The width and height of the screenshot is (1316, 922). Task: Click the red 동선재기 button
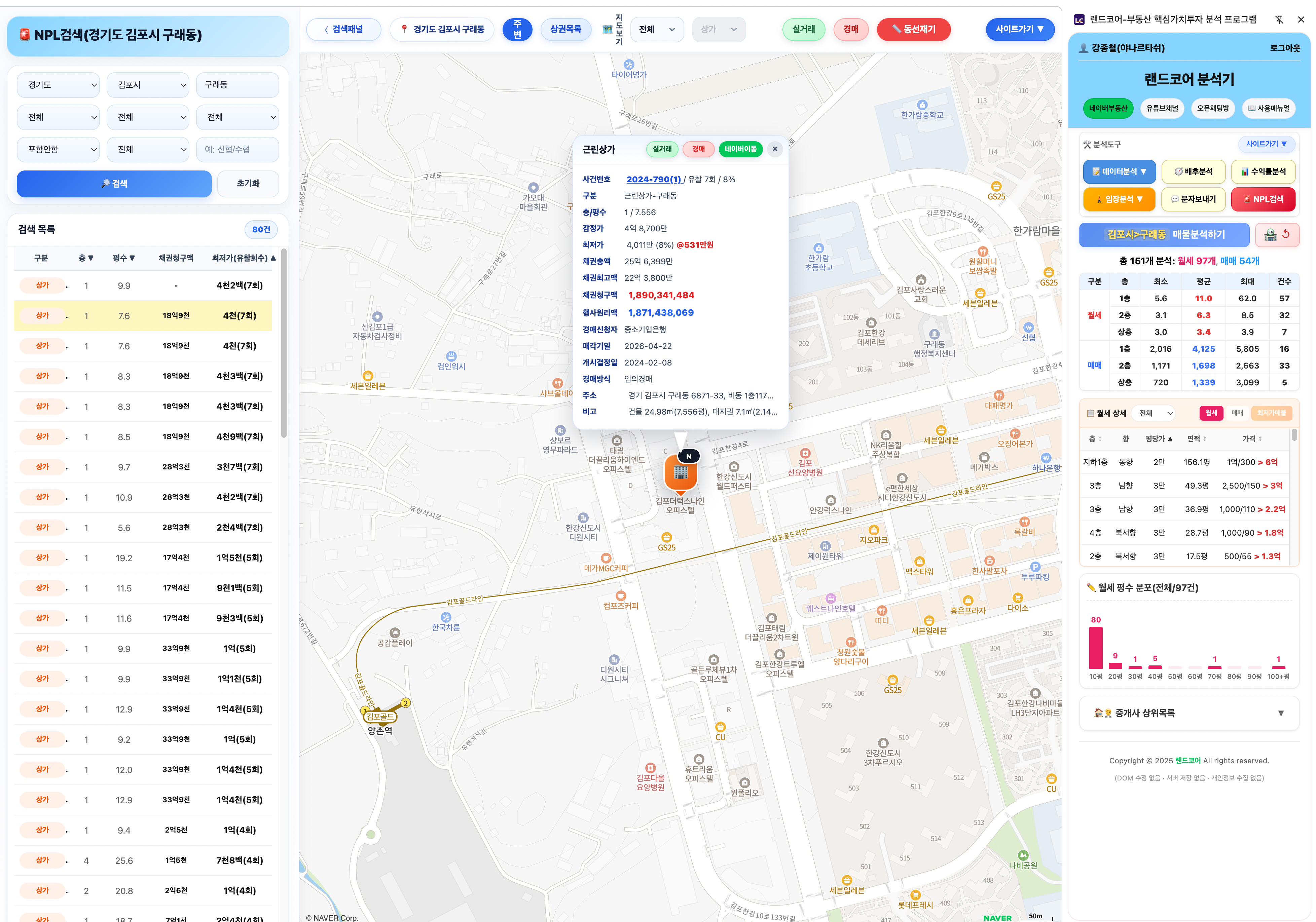(913, 29)
